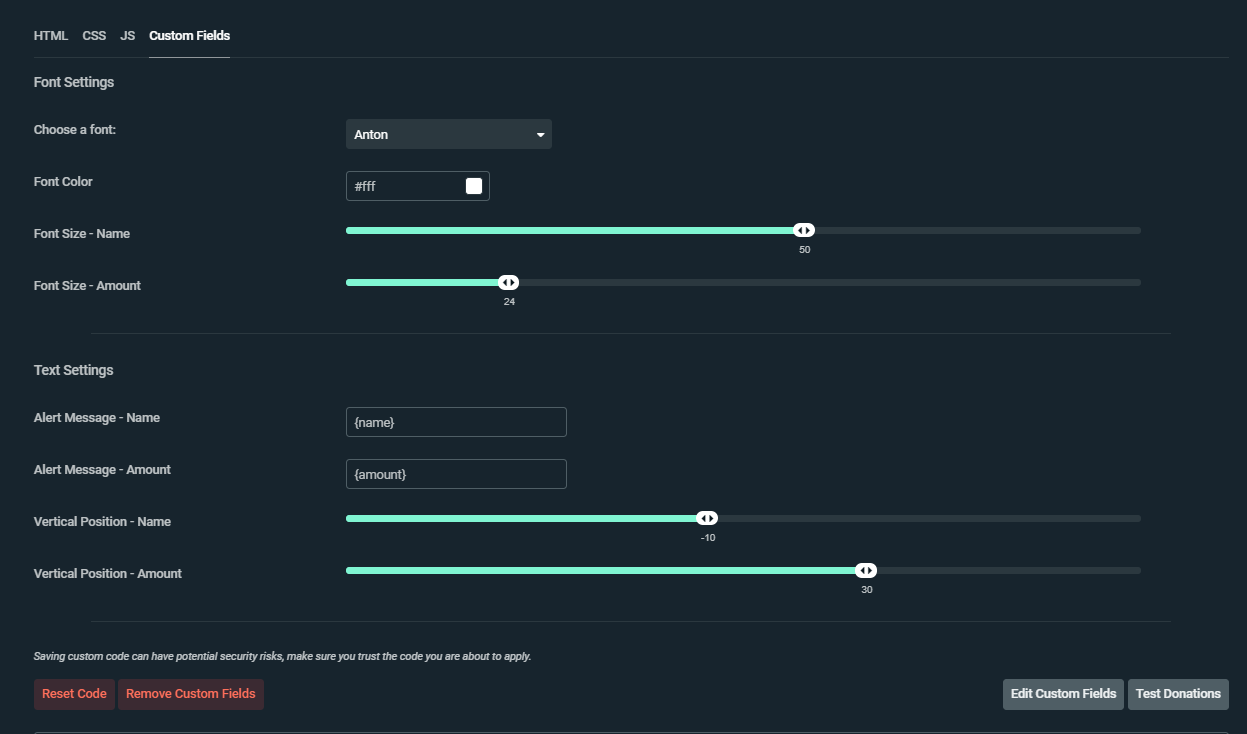
Task: Open the CSS tab
Action: [94, 36]
